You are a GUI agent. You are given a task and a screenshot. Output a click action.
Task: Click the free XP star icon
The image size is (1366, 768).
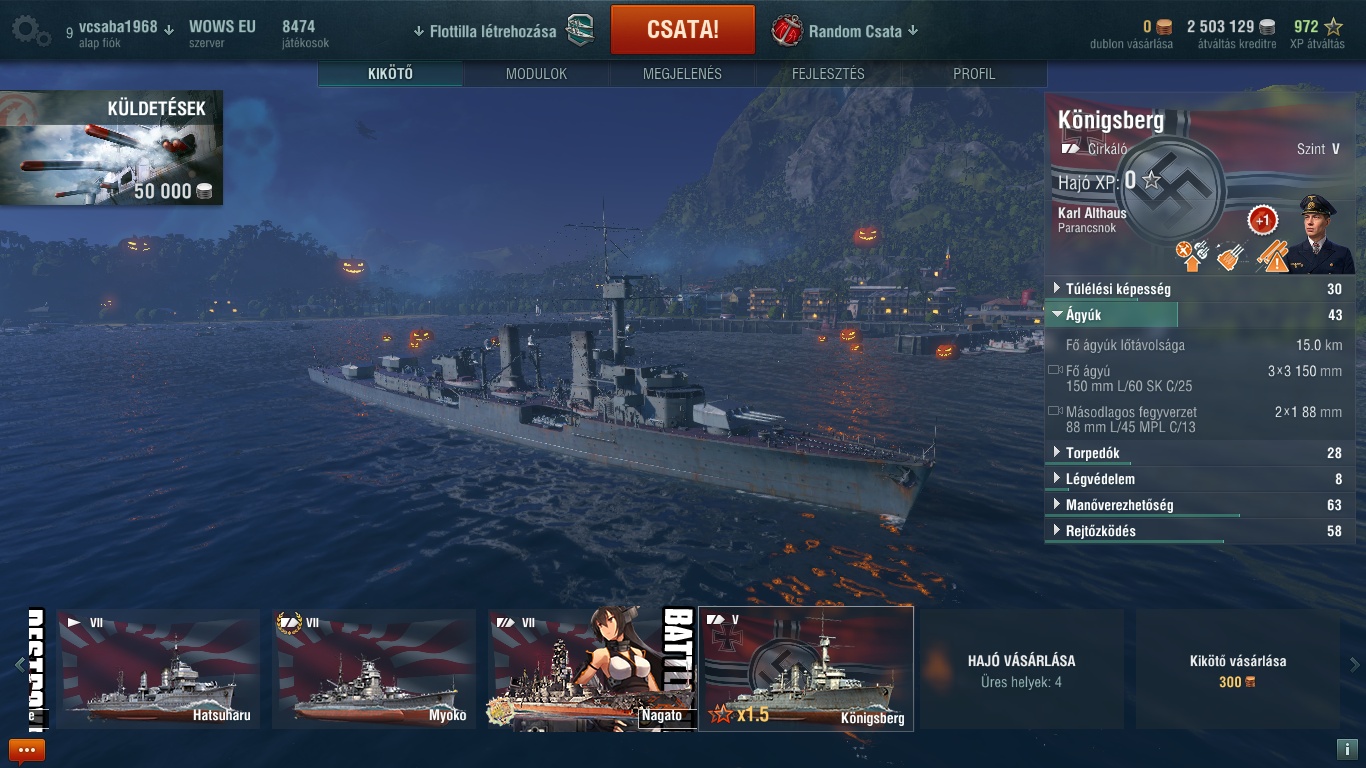(1333, 27)
